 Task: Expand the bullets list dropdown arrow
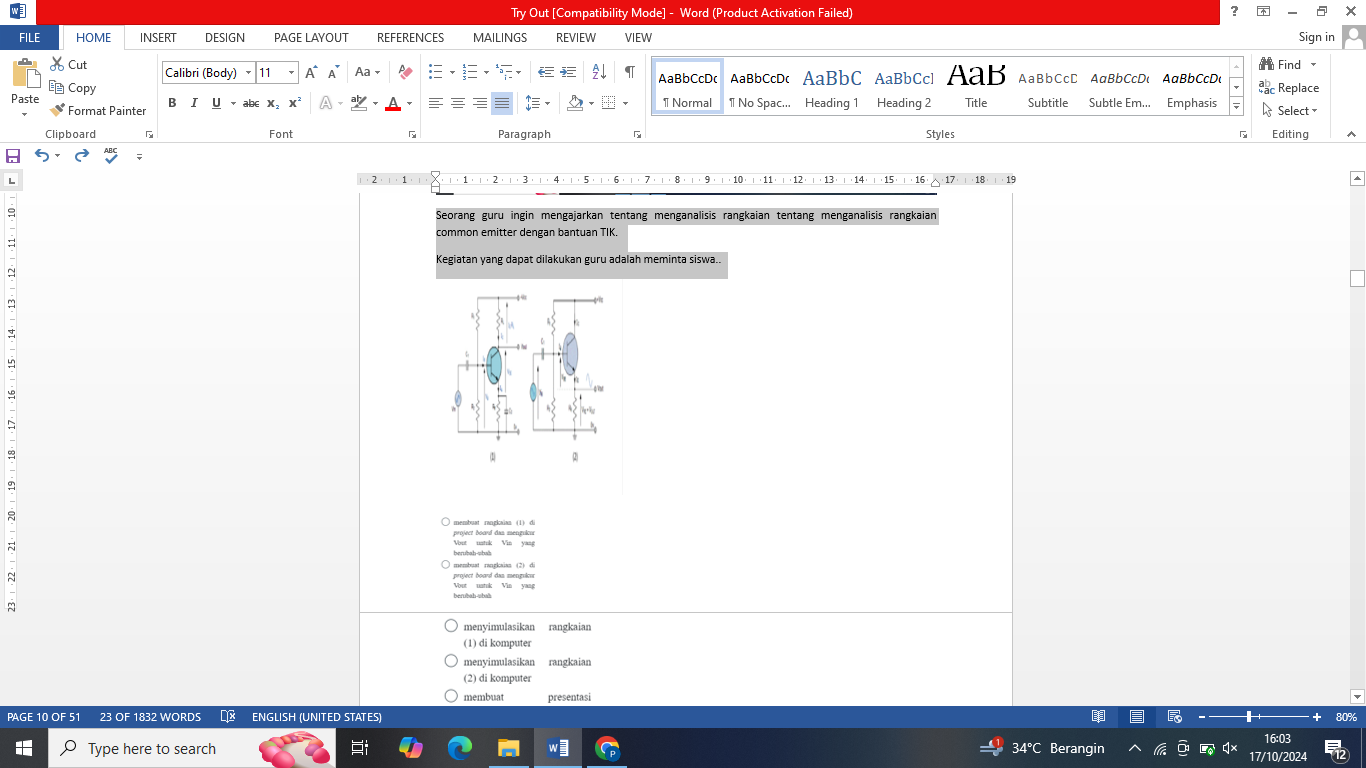[452, 72]
